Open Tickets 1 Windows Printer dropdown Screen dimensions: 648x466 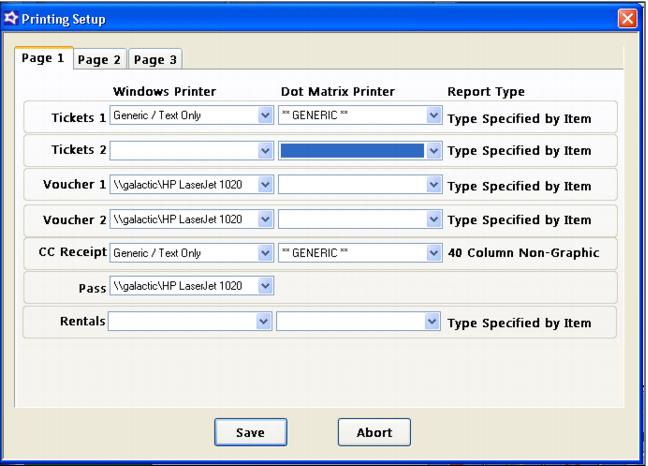[x=265, y=116]
